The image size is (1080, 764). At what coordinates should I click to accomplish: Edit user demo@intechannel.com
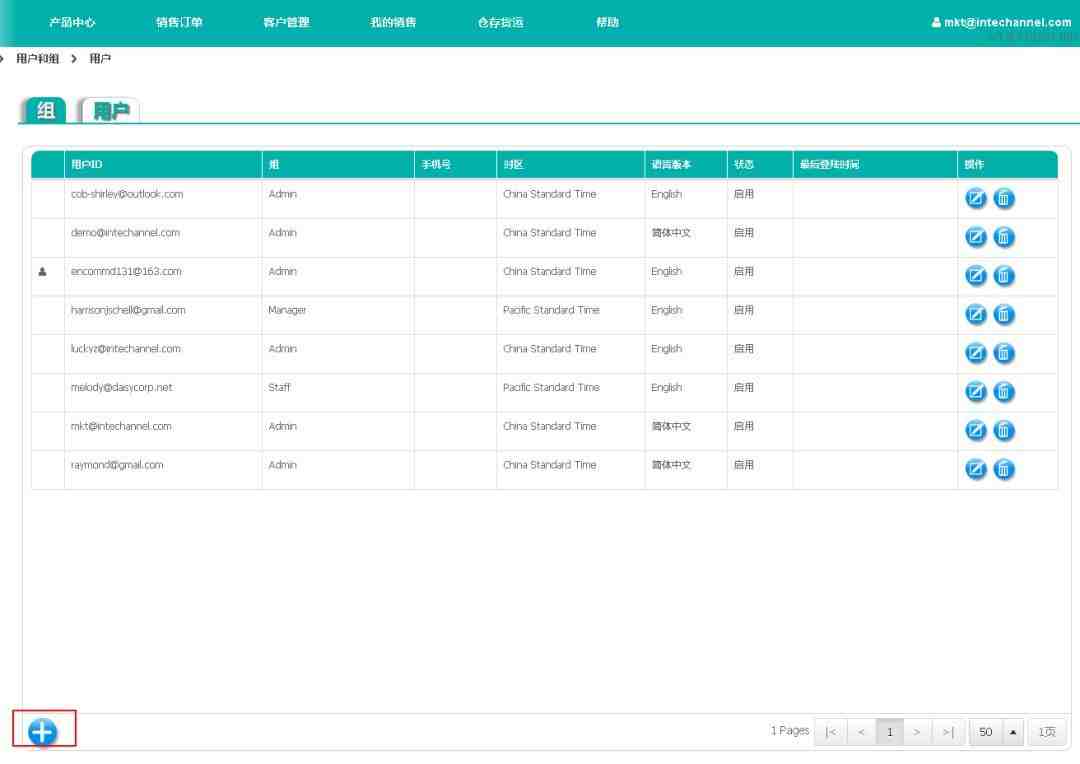pyautogui.click(x=975, y=238)
